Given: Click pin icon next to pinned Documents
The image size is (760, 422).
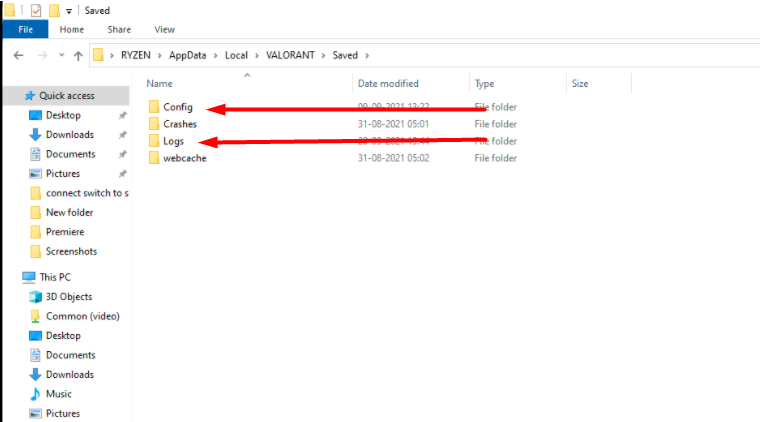Looking at the screenshot, I should click(x=123, y=154).
